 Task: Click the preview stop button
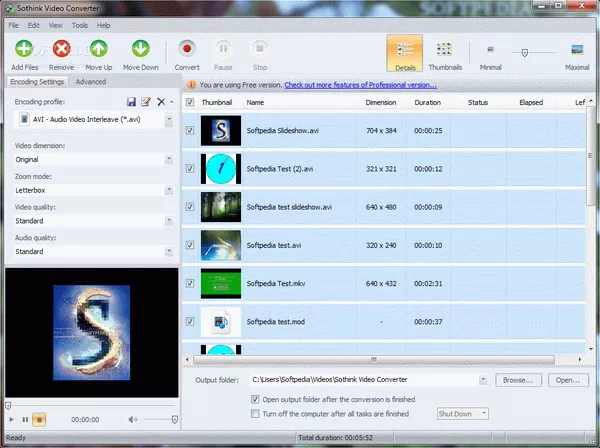(39, 420)
